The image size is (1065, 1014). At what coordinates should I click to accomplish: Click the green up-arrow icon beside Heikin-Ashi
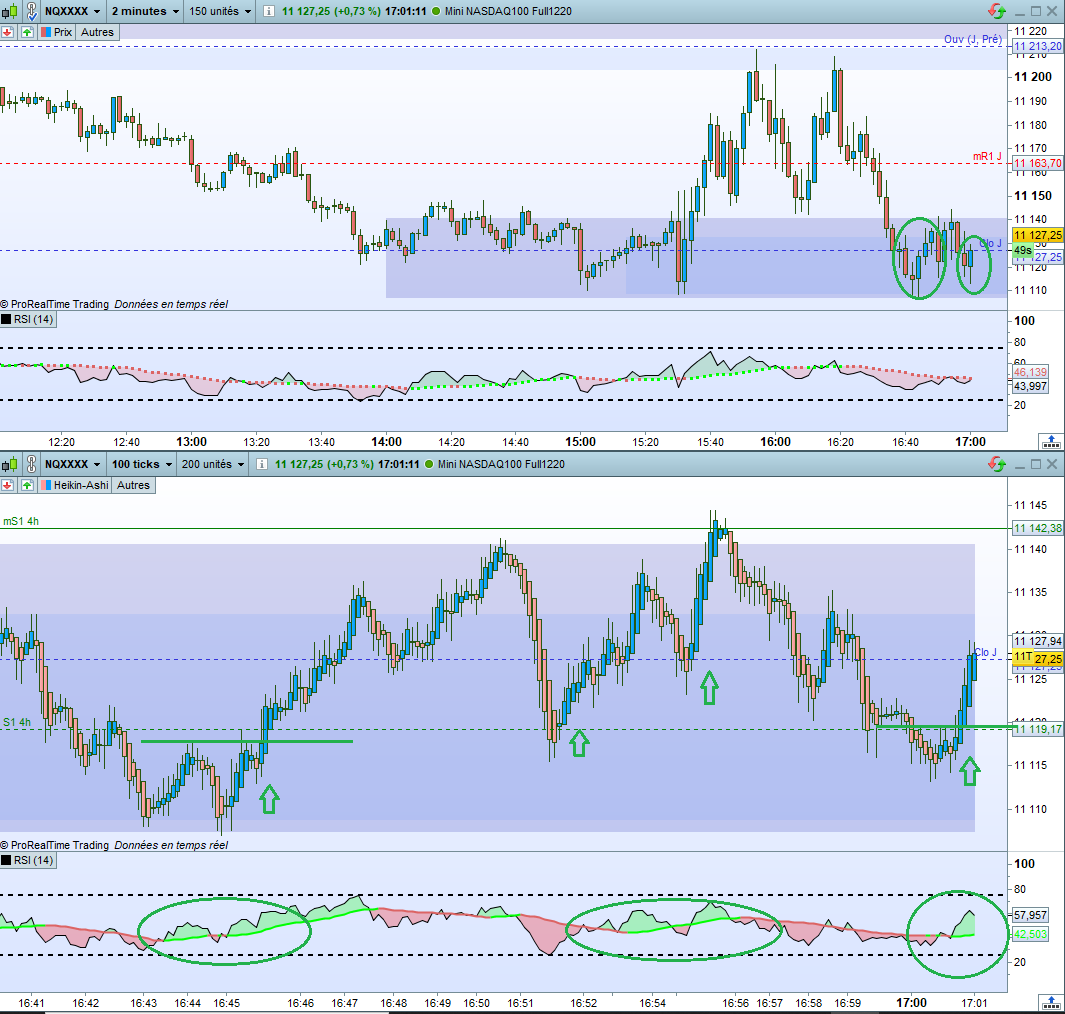pyautogui.click(x=26, y=485)
